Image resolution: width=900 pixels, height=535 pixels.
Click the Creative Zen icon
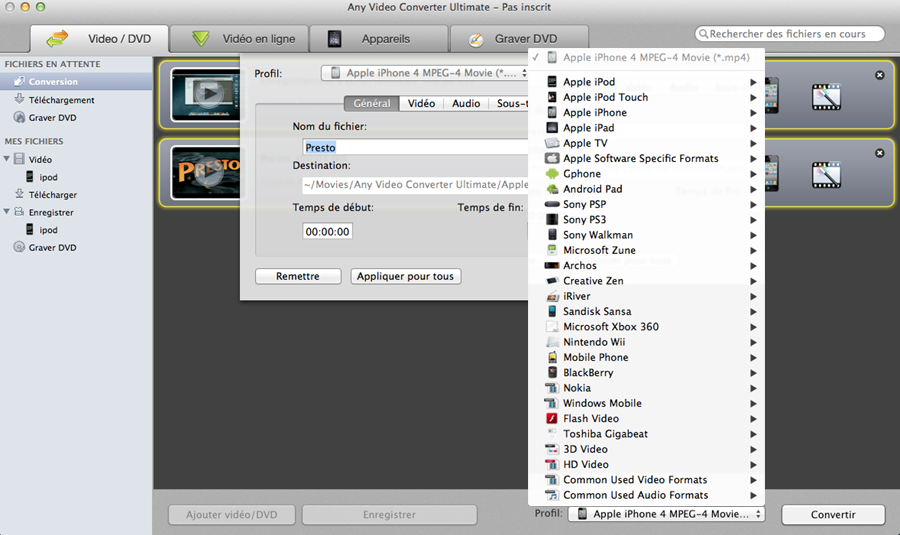point(552,281)
